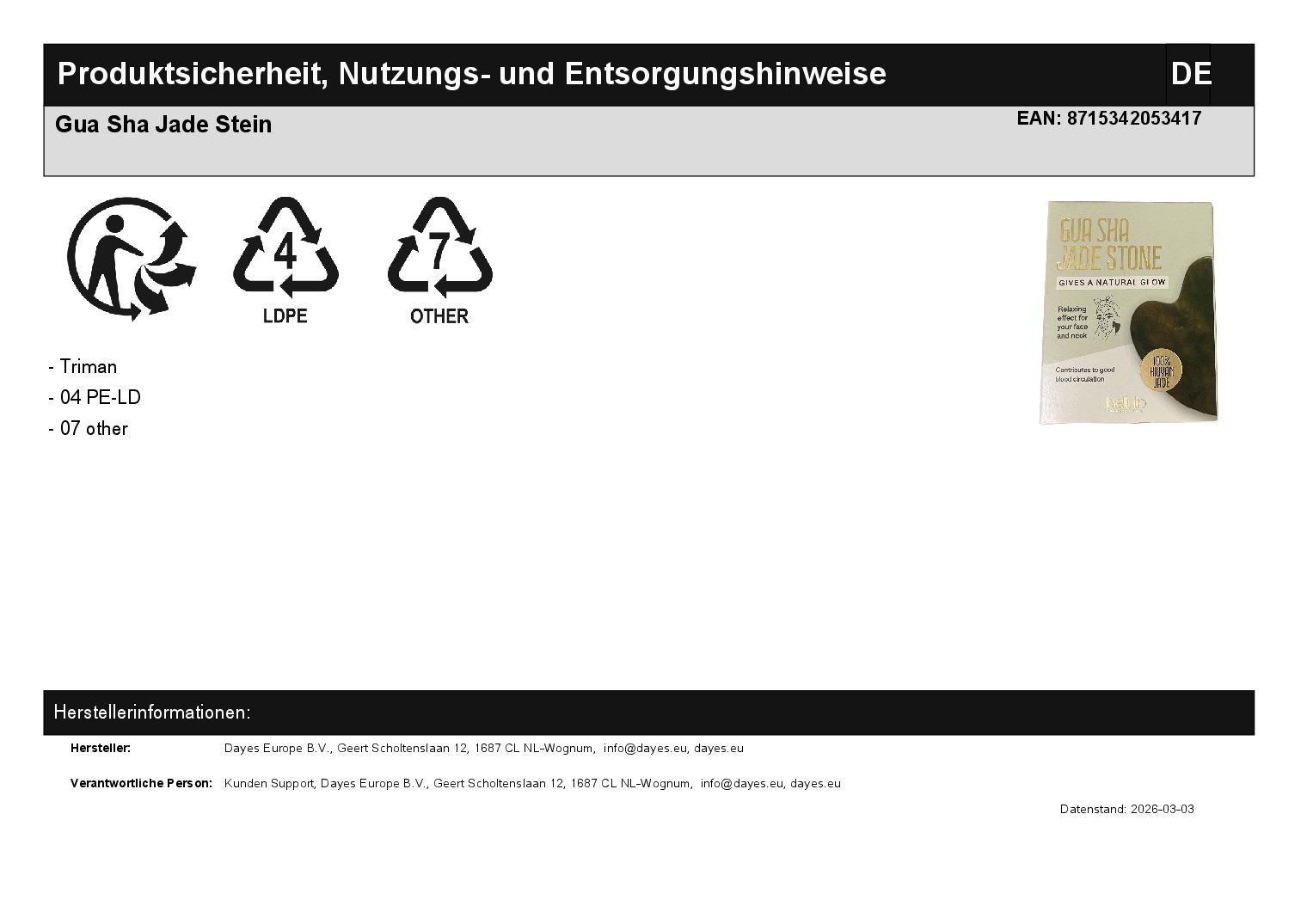
Task: Select the product name Gua Sha Jade Stein
Action: click(163, 125)
